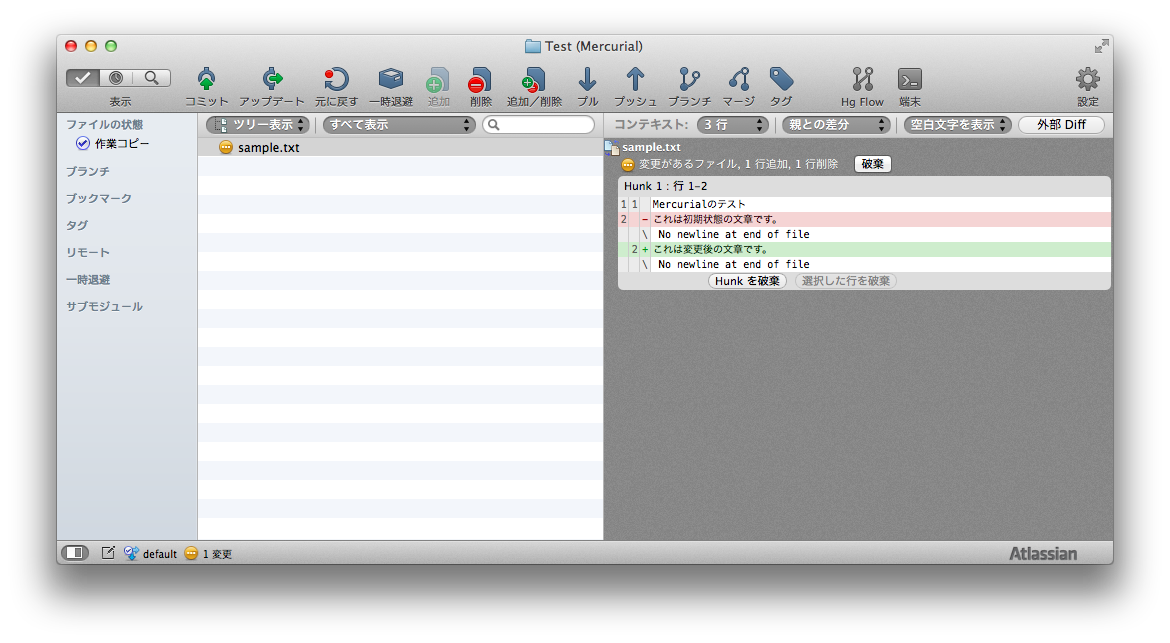
Task: Click the Pull (プル) arrow icon
Action: (x=587, y=79)
